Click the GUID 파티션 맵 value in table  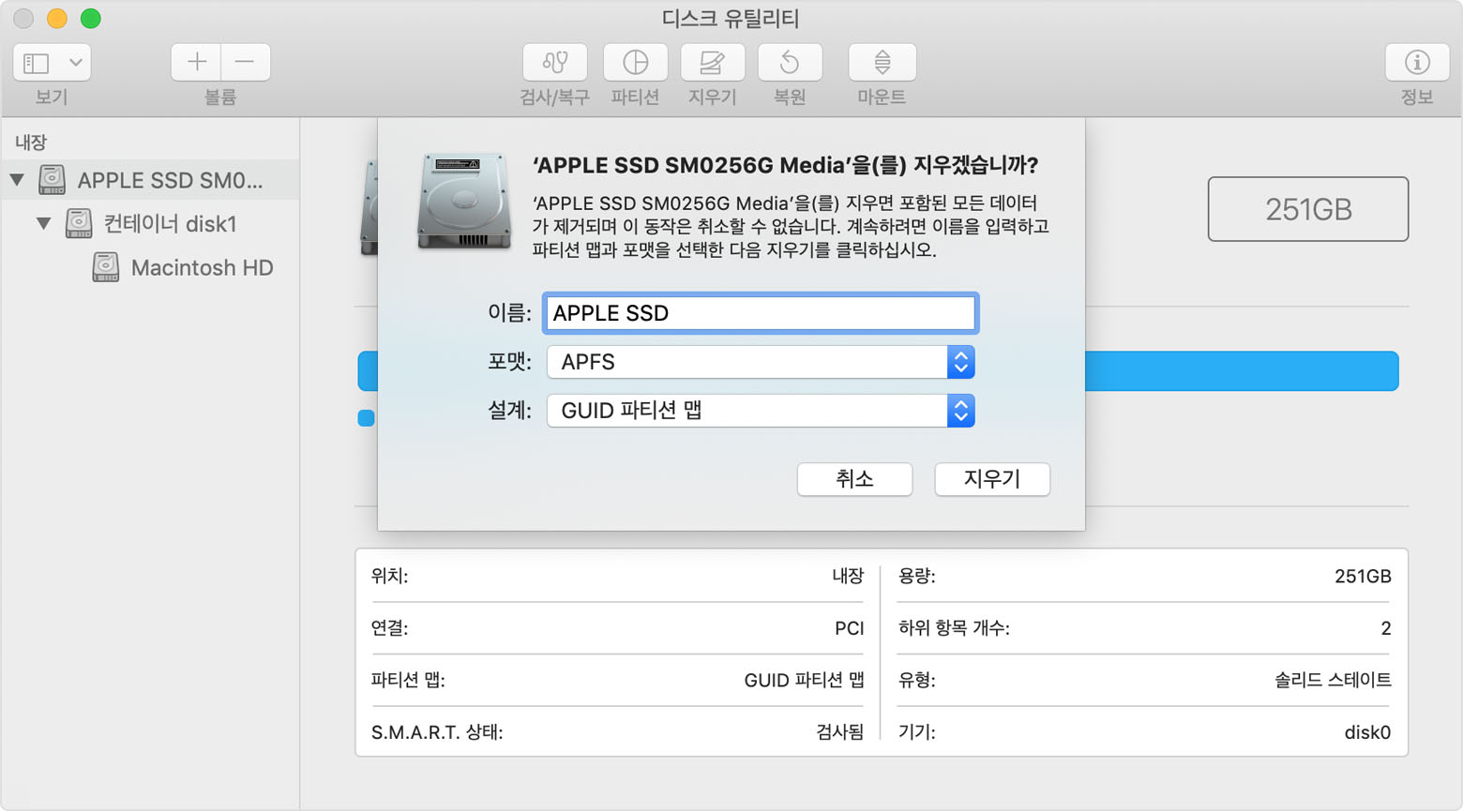(804, 680)
